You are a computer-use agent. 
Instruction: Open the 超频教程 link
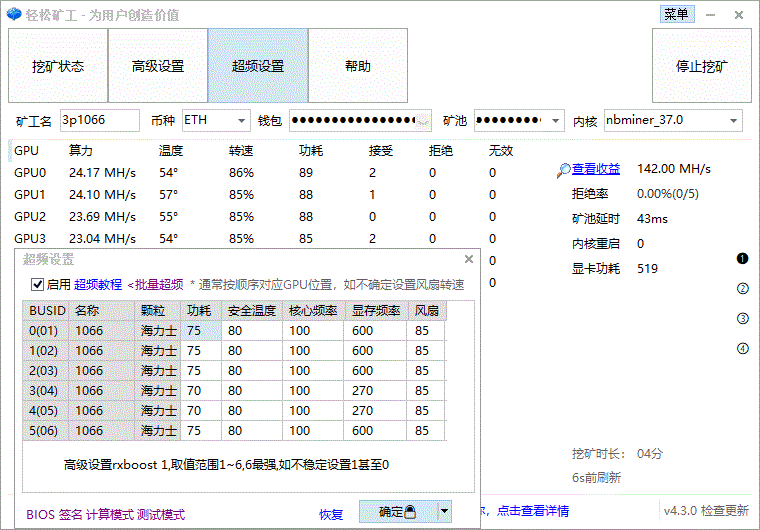tap(98, 284)
